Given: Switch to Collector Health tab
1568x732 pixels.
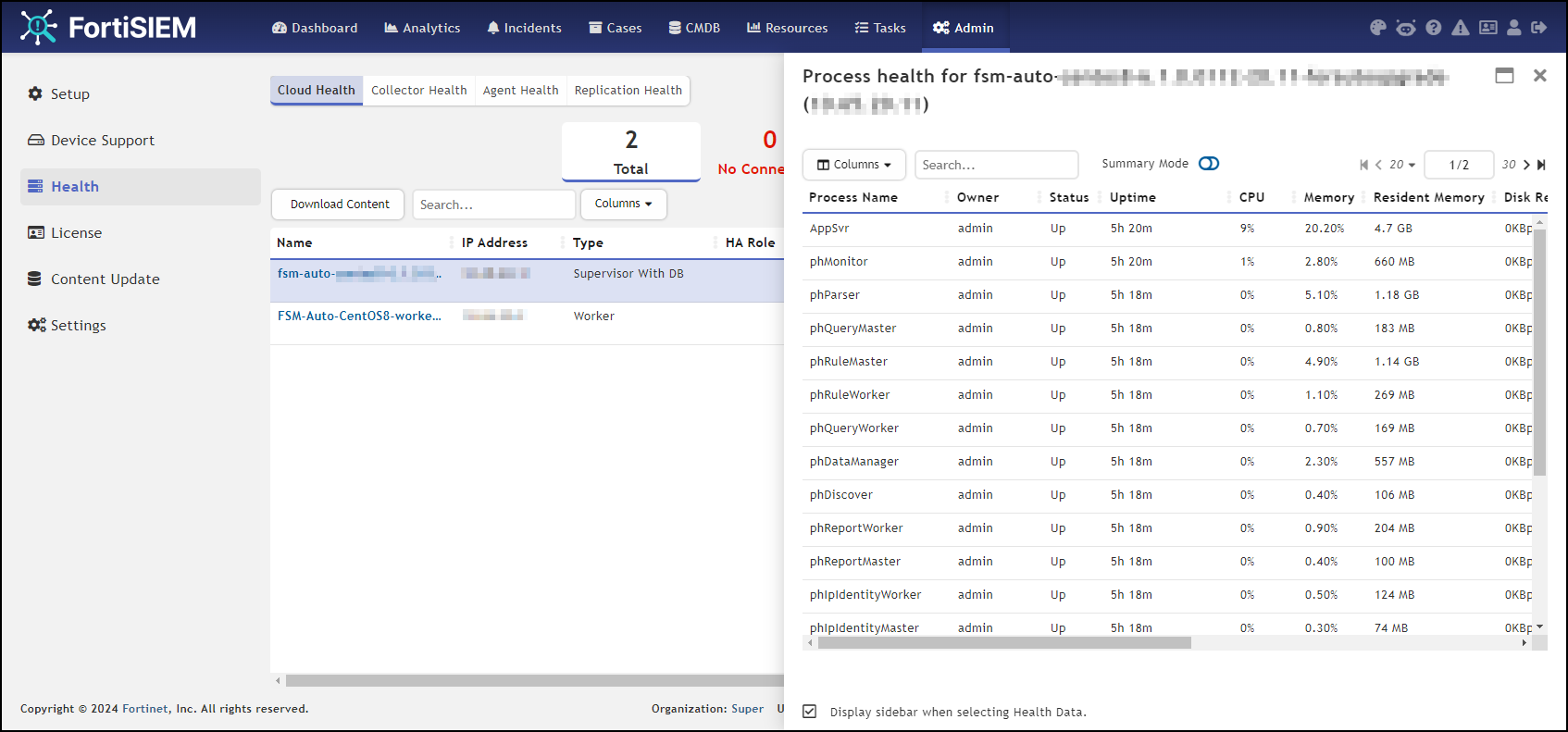Looking at the screenshot, I should (x=418, y=90).
